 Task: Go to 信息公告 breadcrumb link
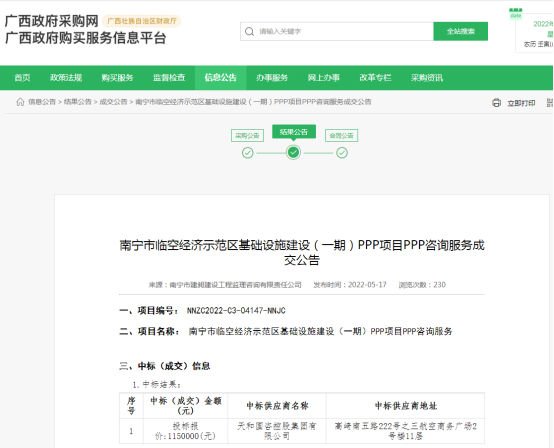pos(42,102)
